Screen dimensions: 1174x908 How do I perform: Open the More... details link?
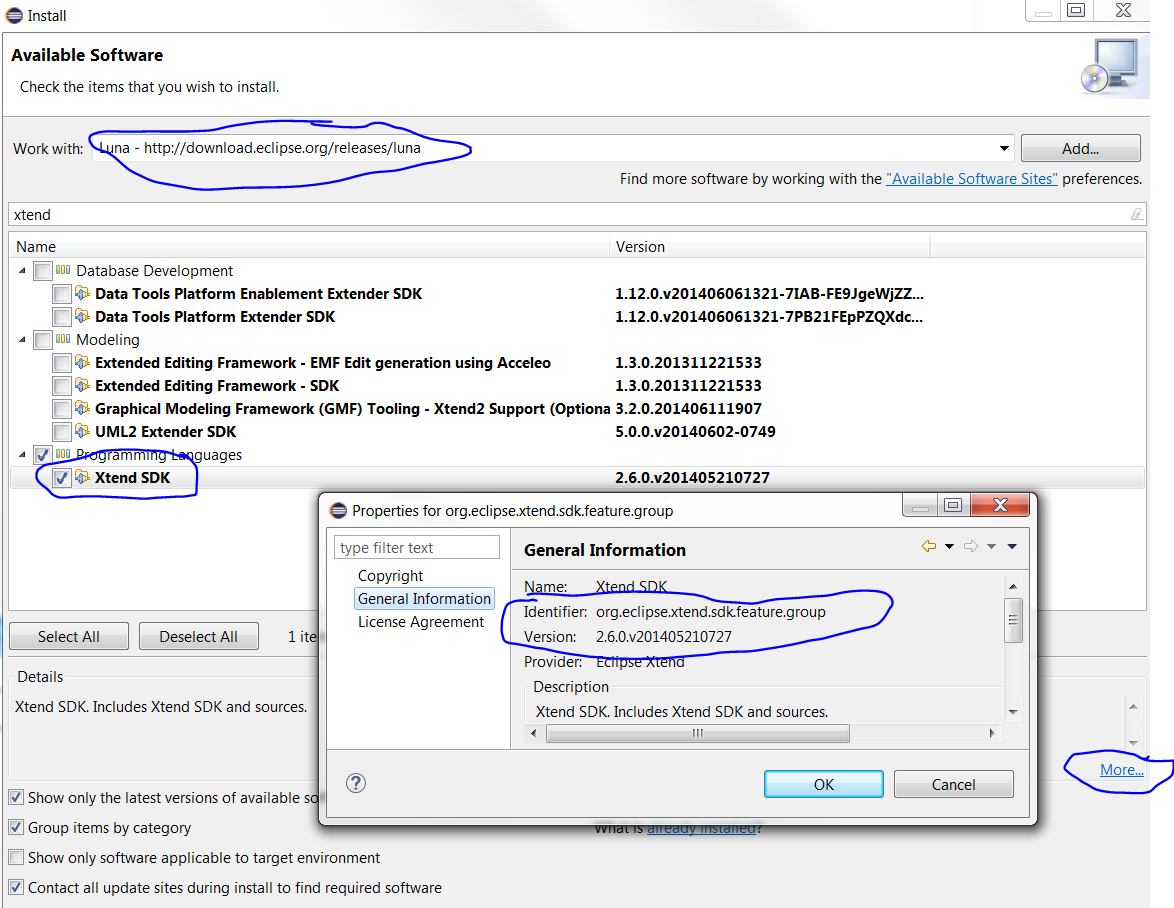(1122, 770)
